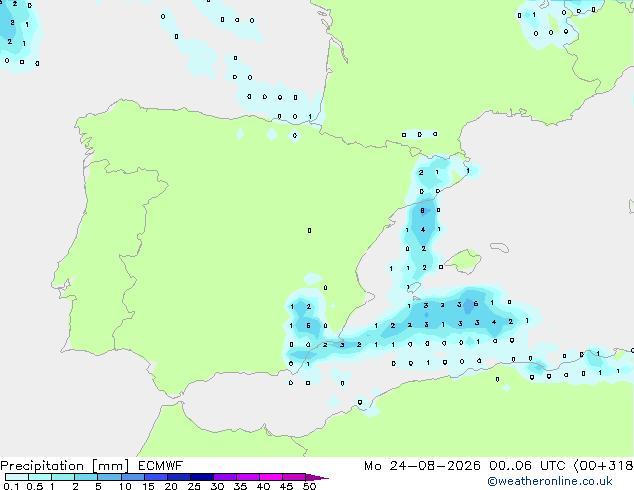Pick the 35–40 mm legend swatch
The width and height of the screenshot is (634, 490).
[x=248, y=477]
